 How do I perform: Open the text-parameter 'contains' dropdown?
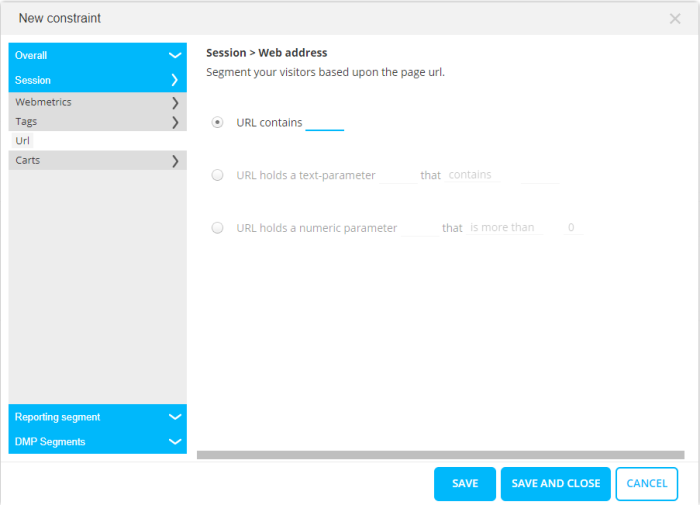coord(472,175)
